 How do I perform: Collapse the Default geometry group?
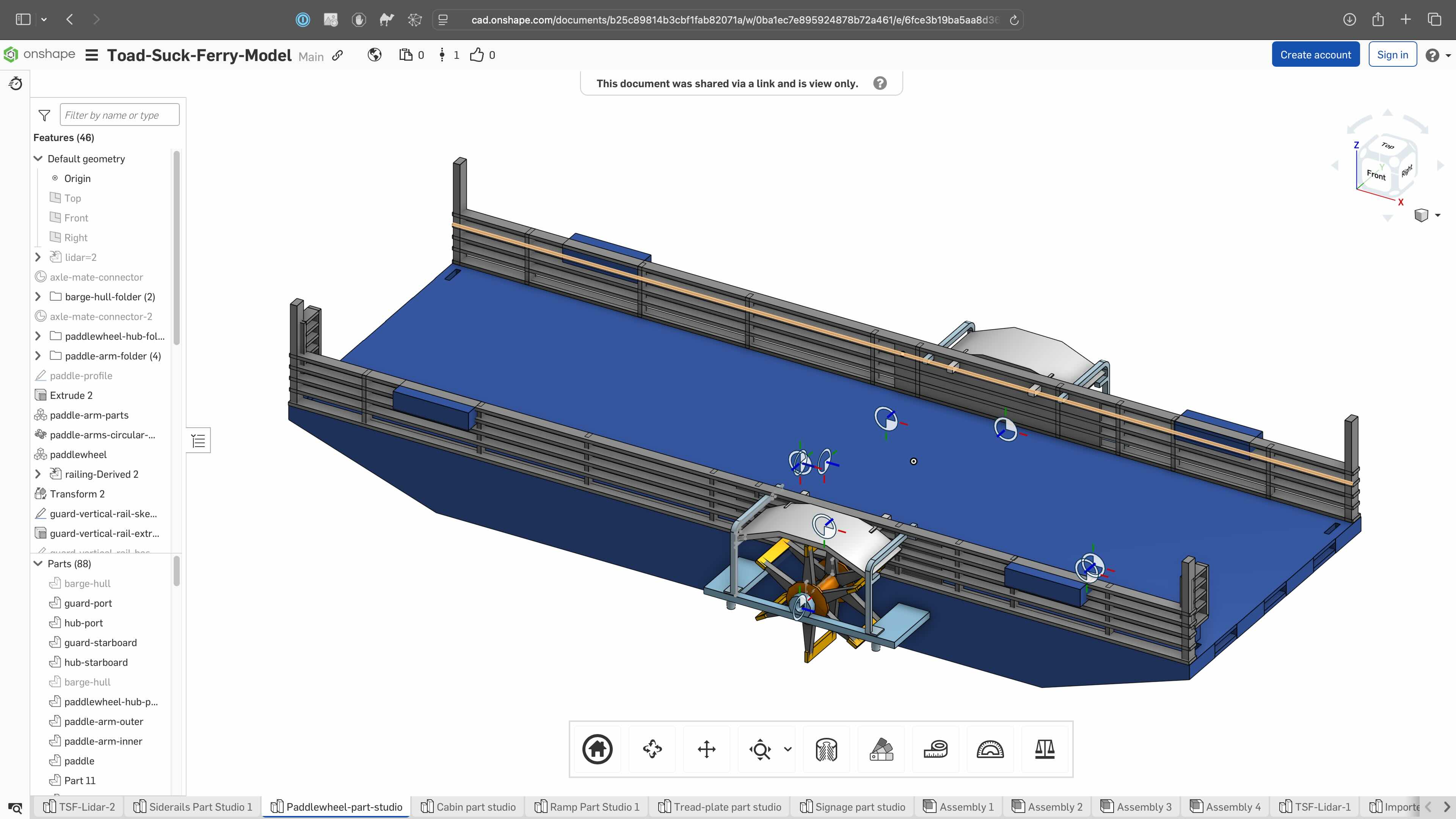[x=38, y=159]
